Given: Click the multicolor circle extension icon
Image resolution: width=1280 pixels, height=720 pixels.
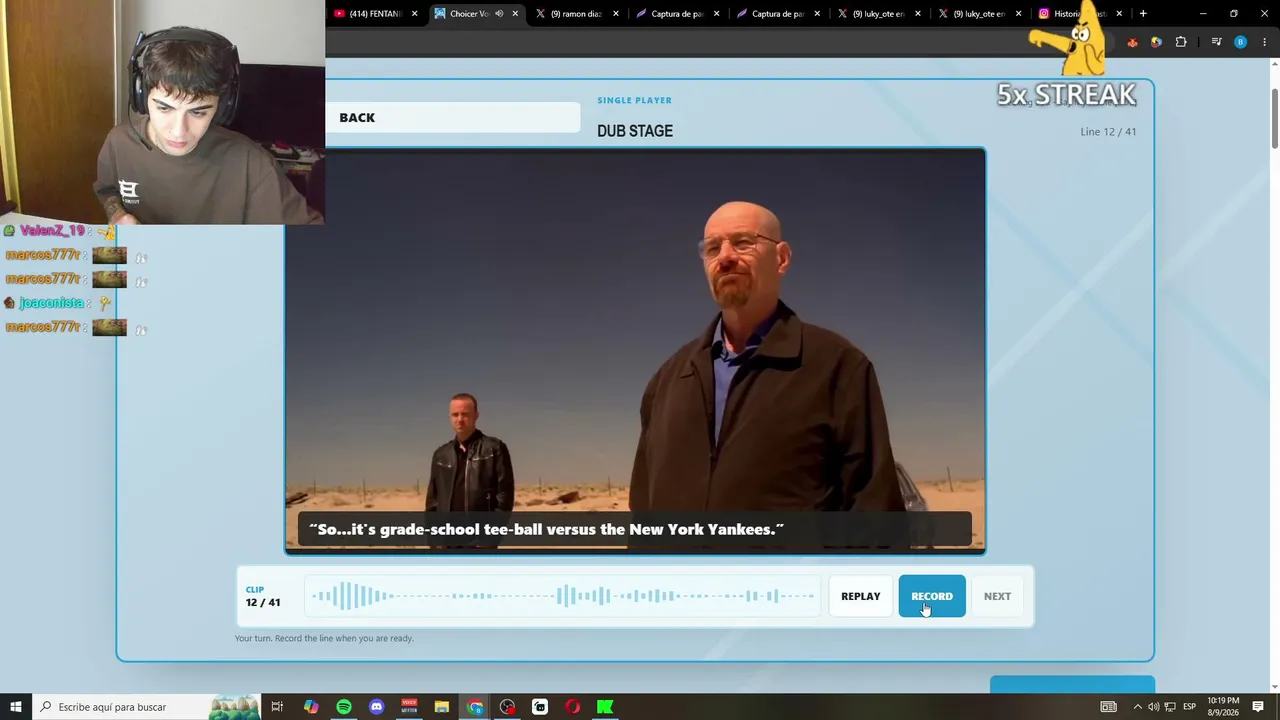Looking at the screenshot, I should [x=1156, y=42].
